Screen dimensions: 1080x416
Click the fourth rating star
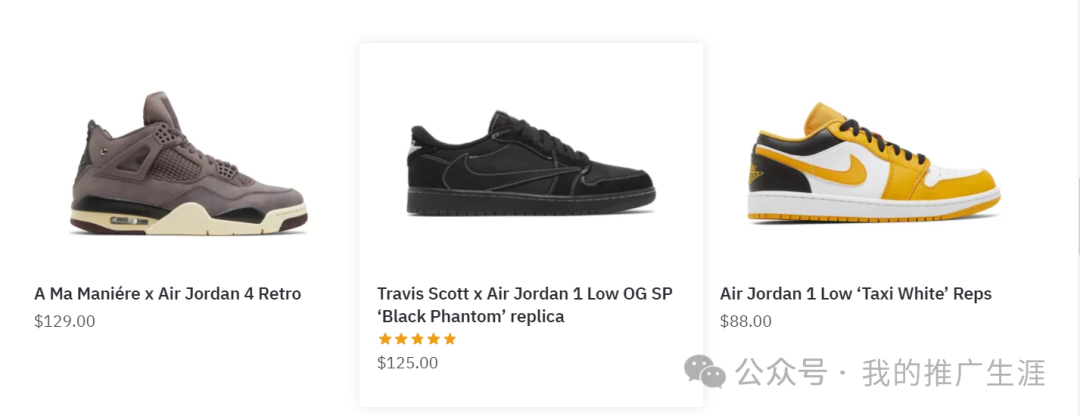[x=433, y=339]
